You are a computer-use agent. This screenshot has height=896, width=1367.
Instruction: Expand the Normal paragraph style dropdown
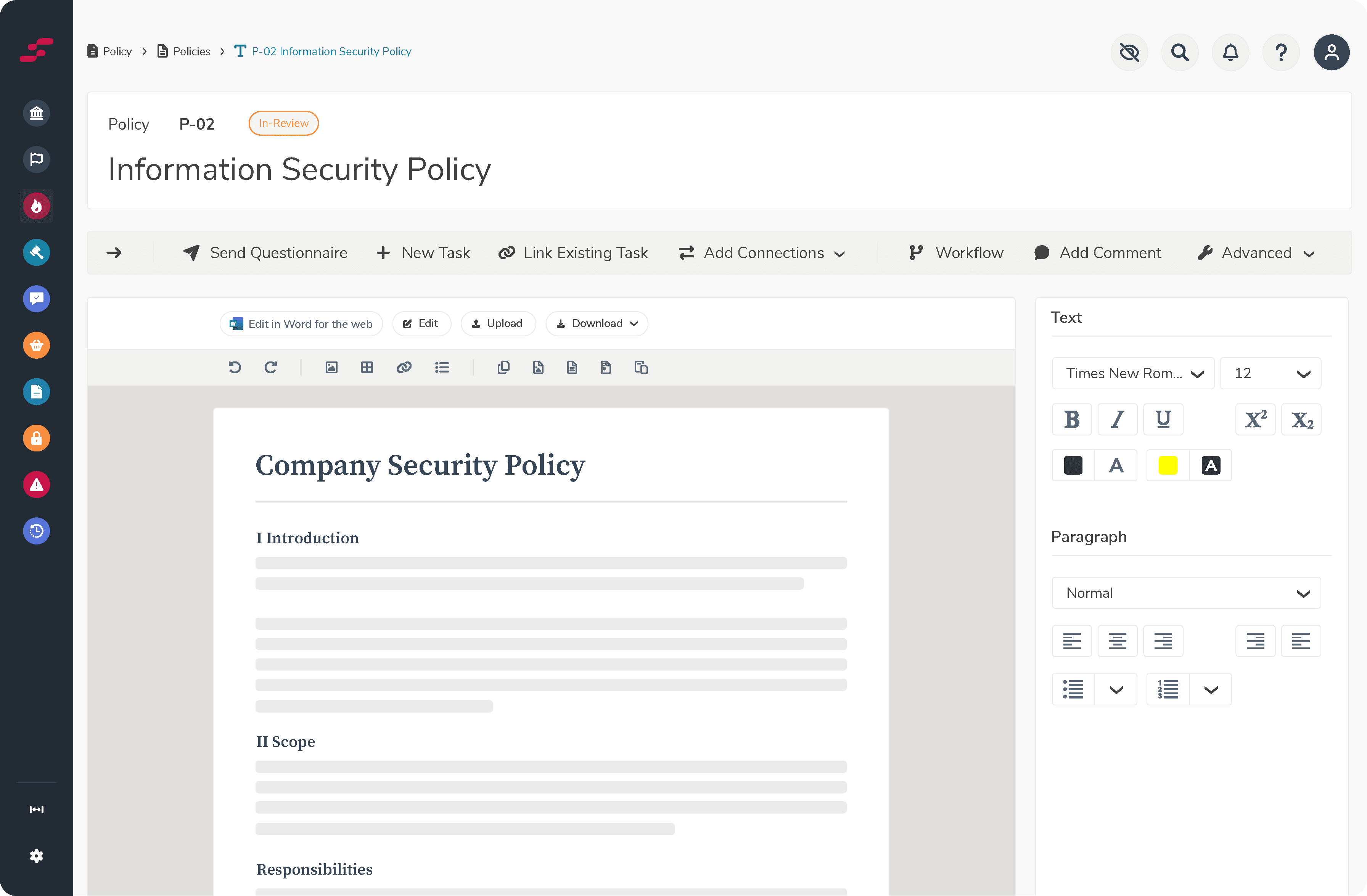pyautogui.click(x=1186, y=593)
